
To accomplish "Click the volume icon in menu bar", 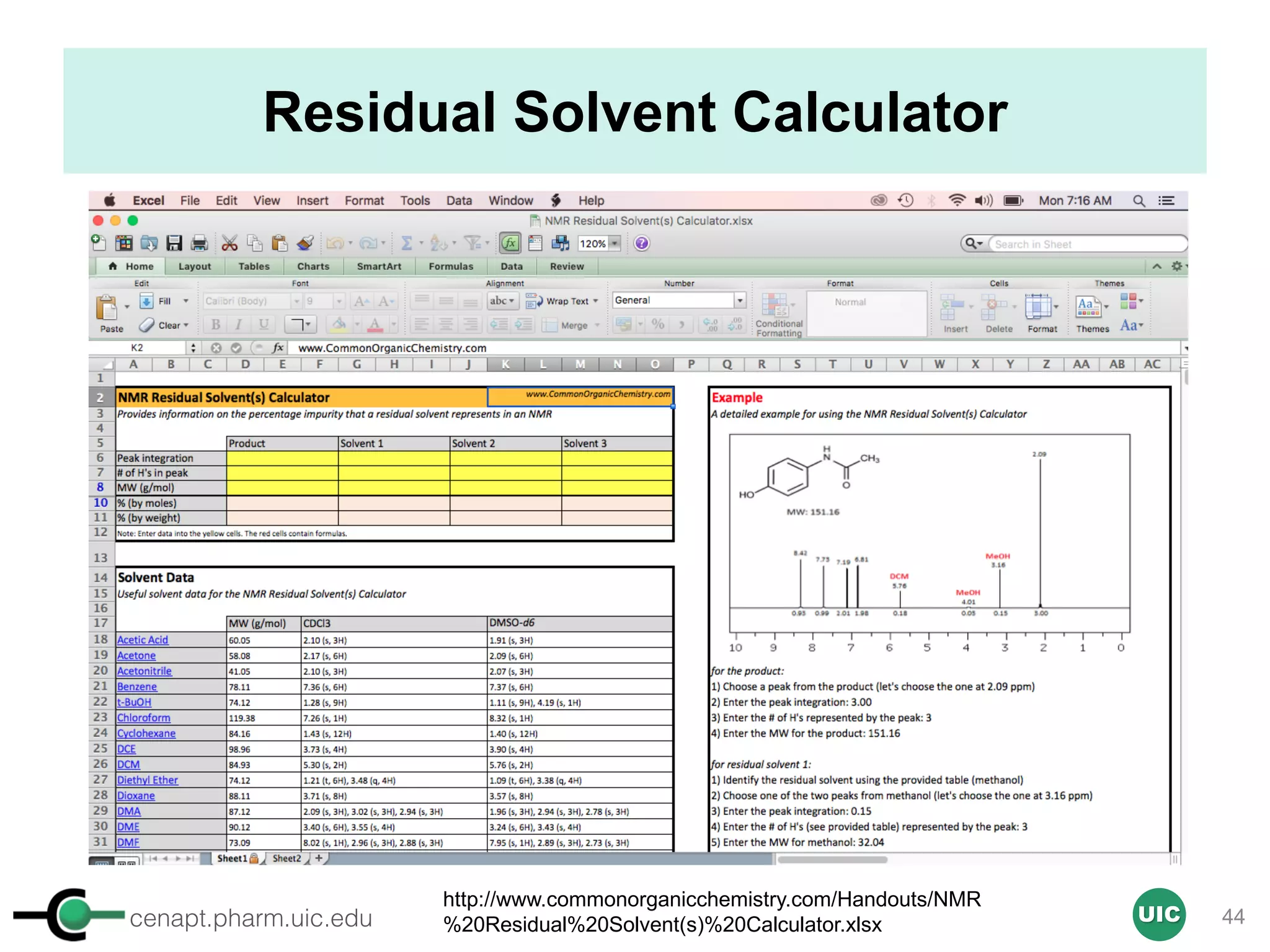I will [x=984, y=200].
